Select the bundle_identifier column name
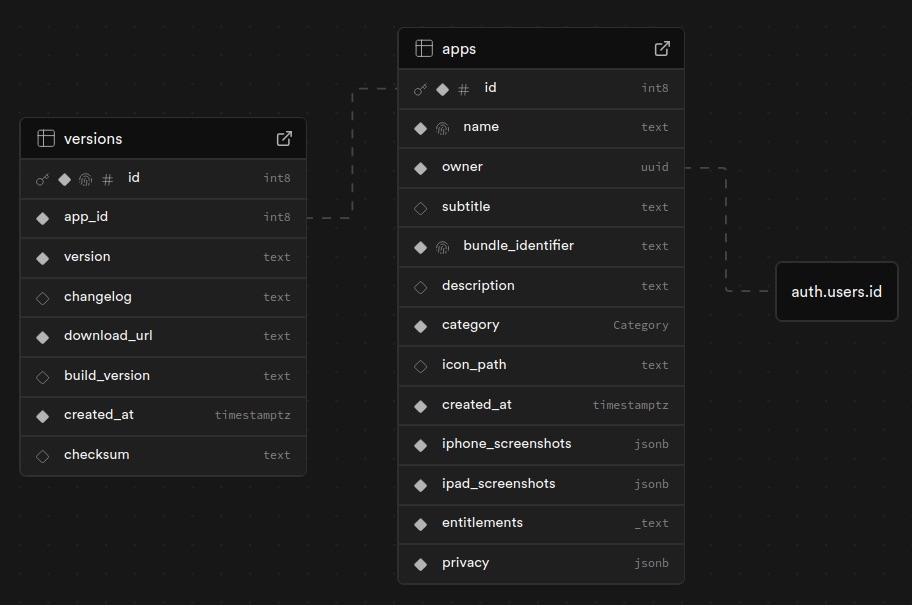The height and width of the screenshot is (605, 912). pos(519,245)
